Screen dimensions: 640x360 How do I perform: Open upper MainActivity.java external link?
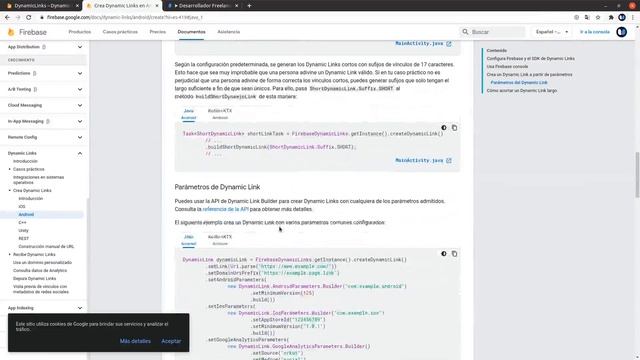423,43
